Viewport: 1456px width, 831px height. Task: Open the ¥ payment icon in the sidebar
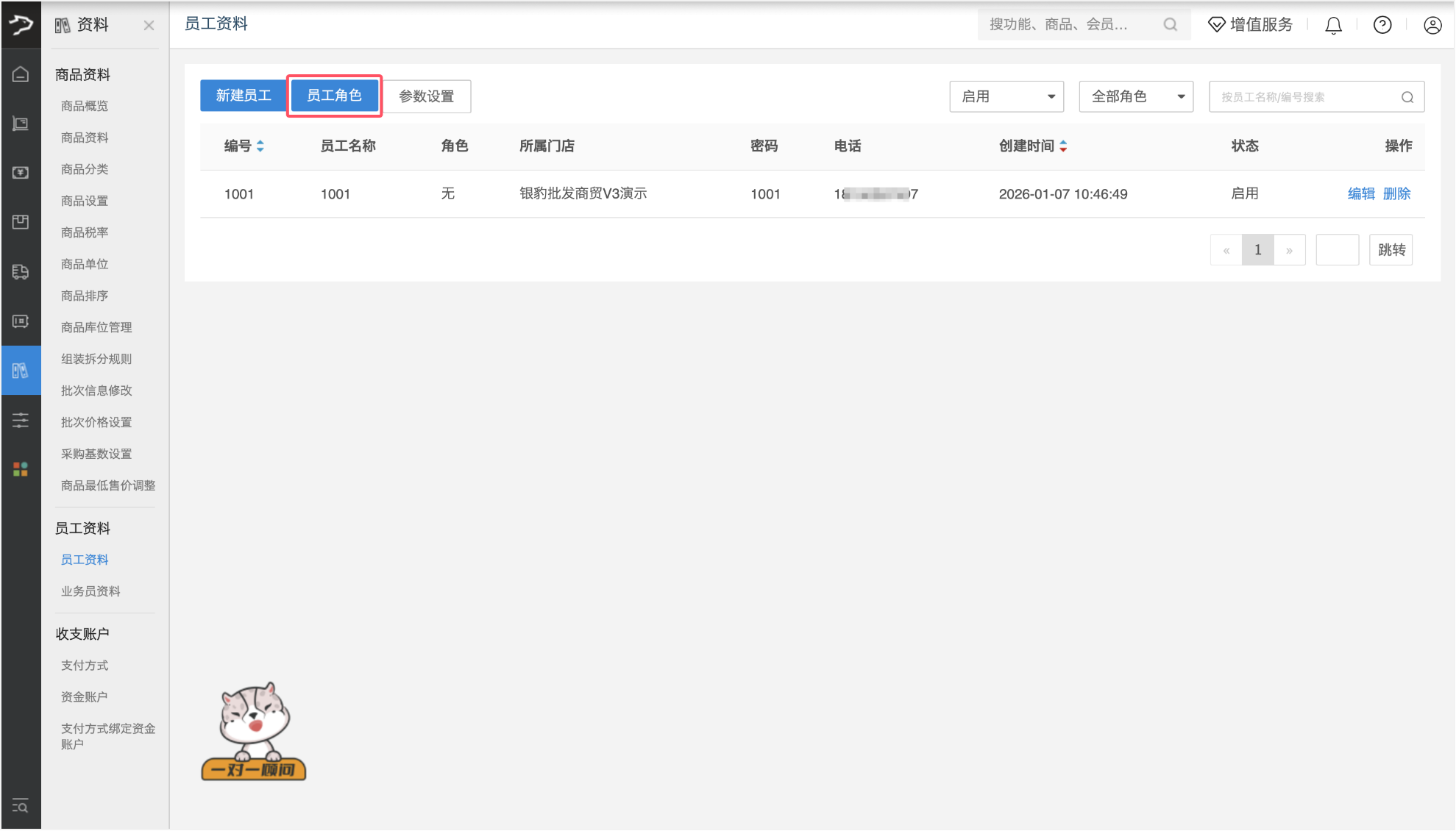[21, 173]
